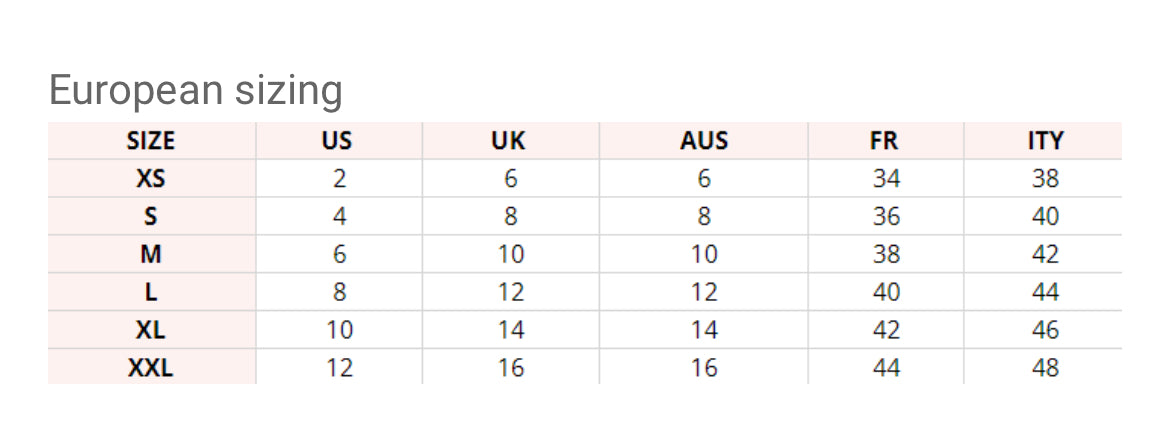Click the US column header

point(337,141)
